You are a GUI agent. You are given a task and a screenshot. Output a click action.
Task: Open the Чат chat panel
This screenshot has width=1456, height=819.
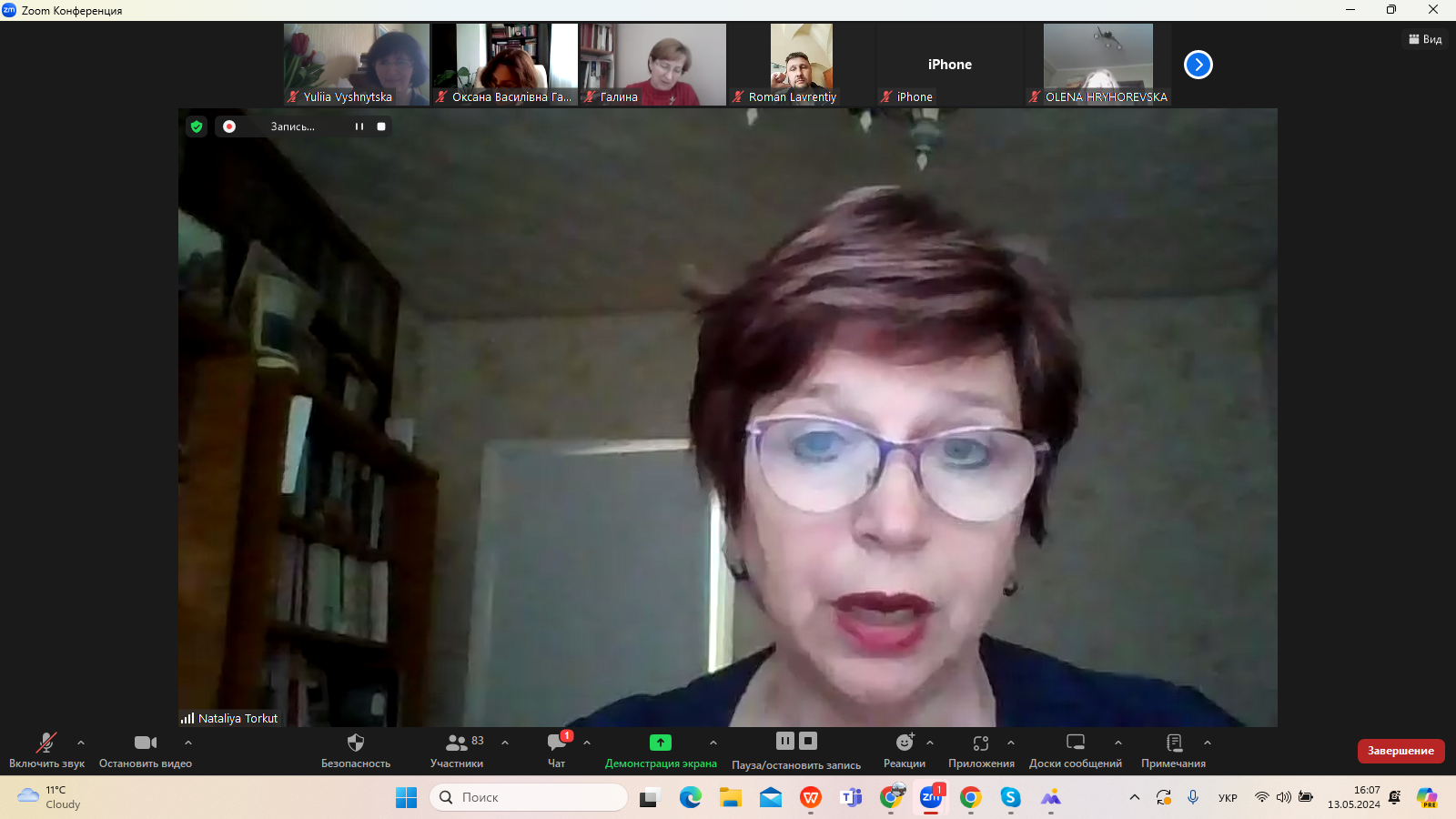pos(556,743)
